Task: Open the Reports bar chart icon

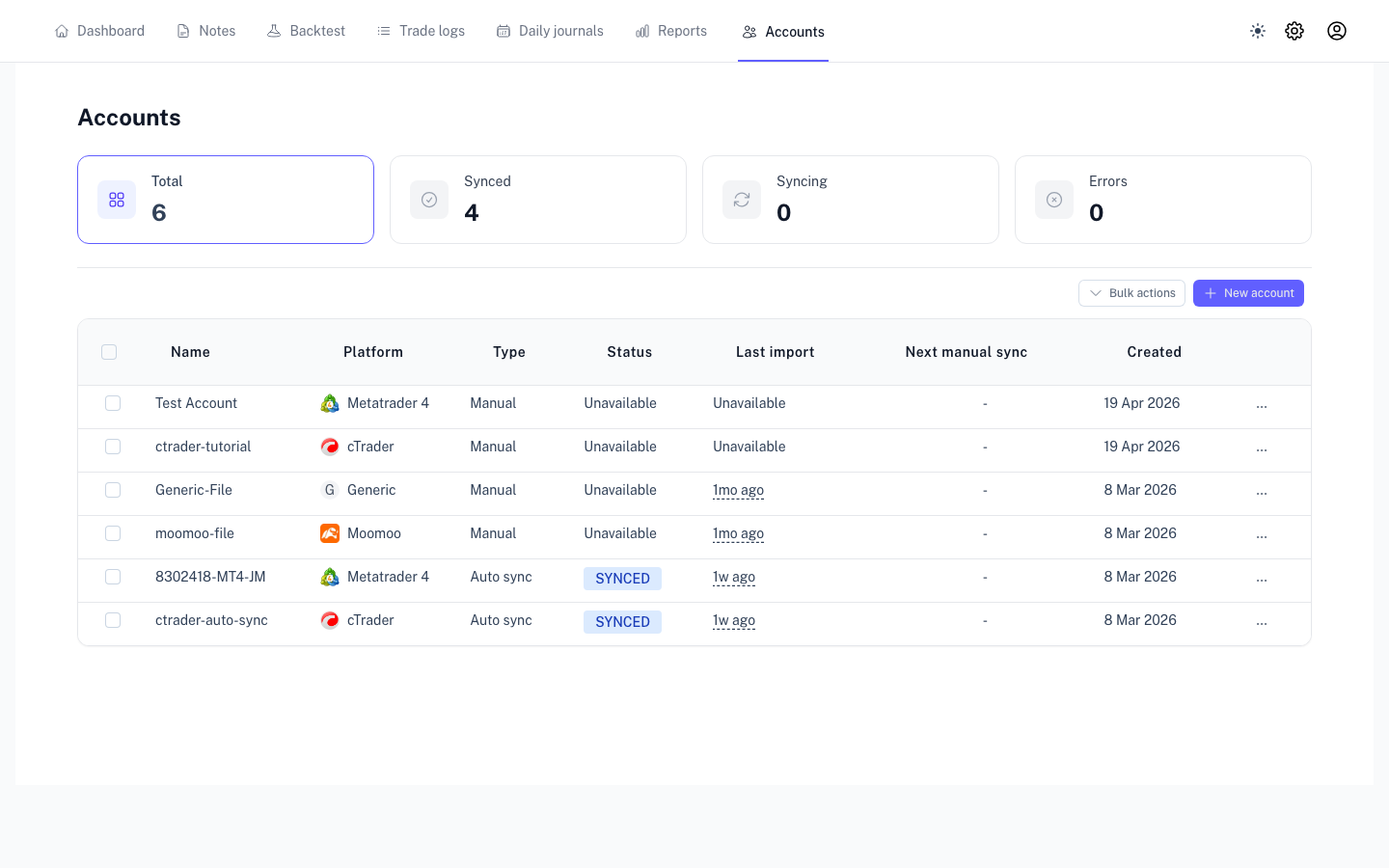Action: pos(642,30)
